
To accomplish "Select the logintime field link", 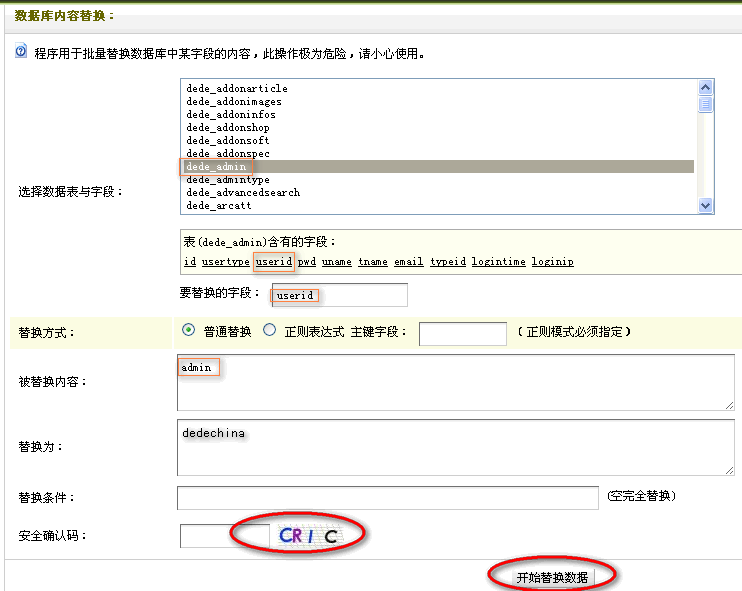I will 498,262.
